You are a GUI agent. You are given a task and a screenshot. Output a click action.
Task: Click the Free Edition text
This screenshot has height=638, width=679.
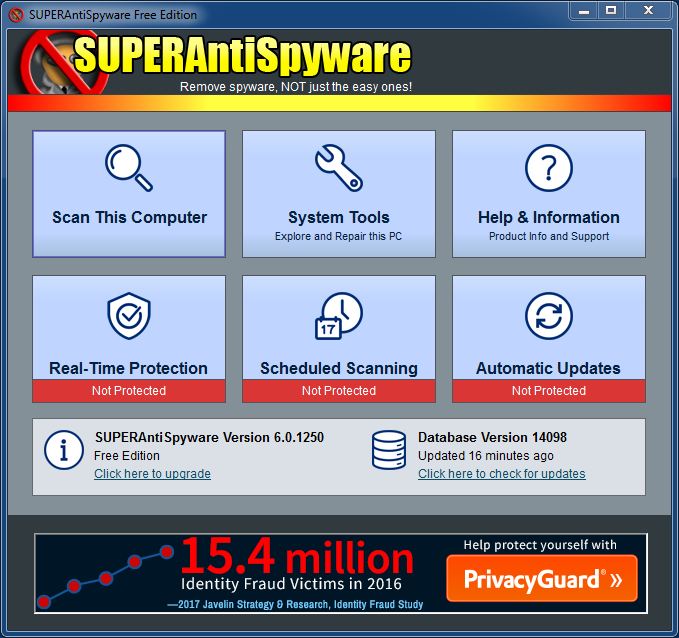click(x=126, y=456)
